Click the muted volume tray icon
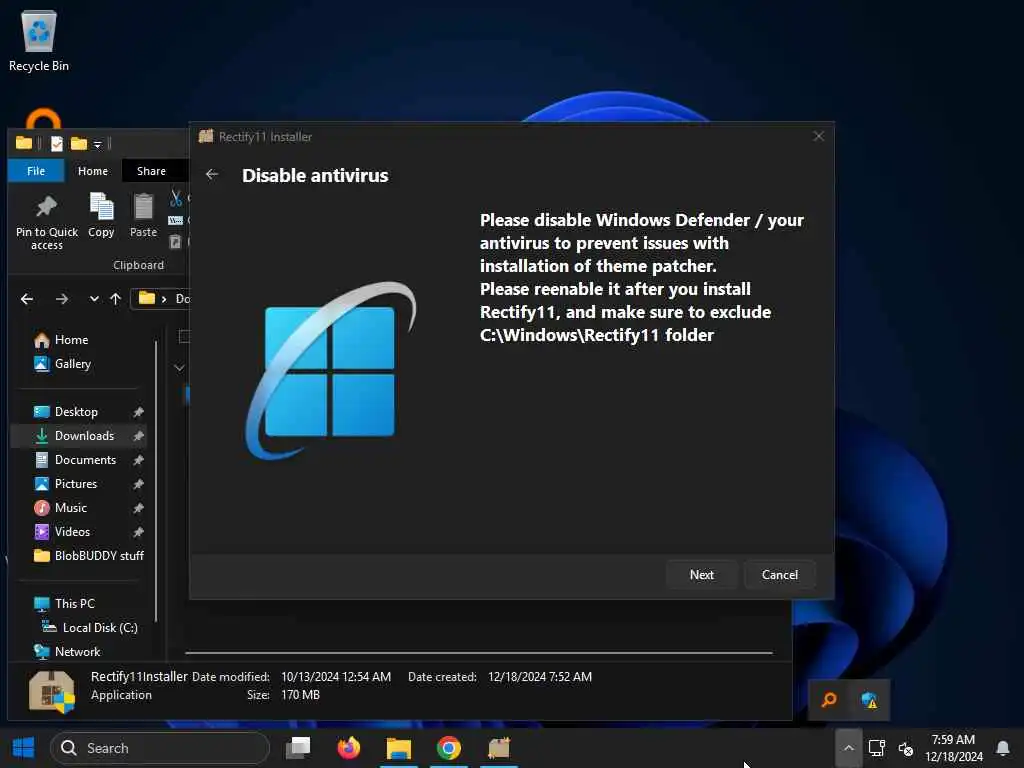This screenshot has width=1024, height=768. coord(905,748)
